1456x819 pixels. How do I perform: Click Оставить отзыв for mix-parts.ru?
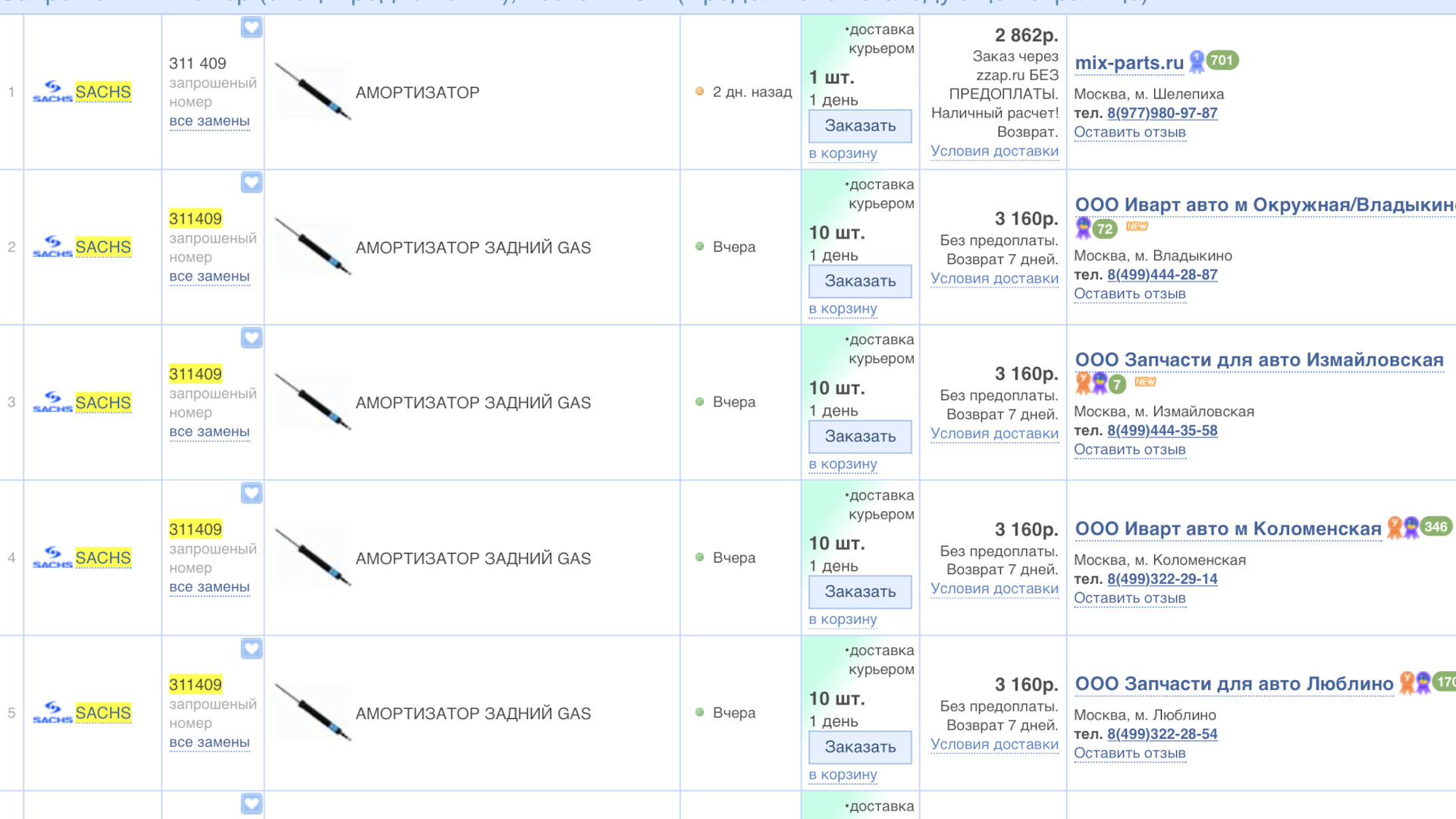coord(1129,132)
